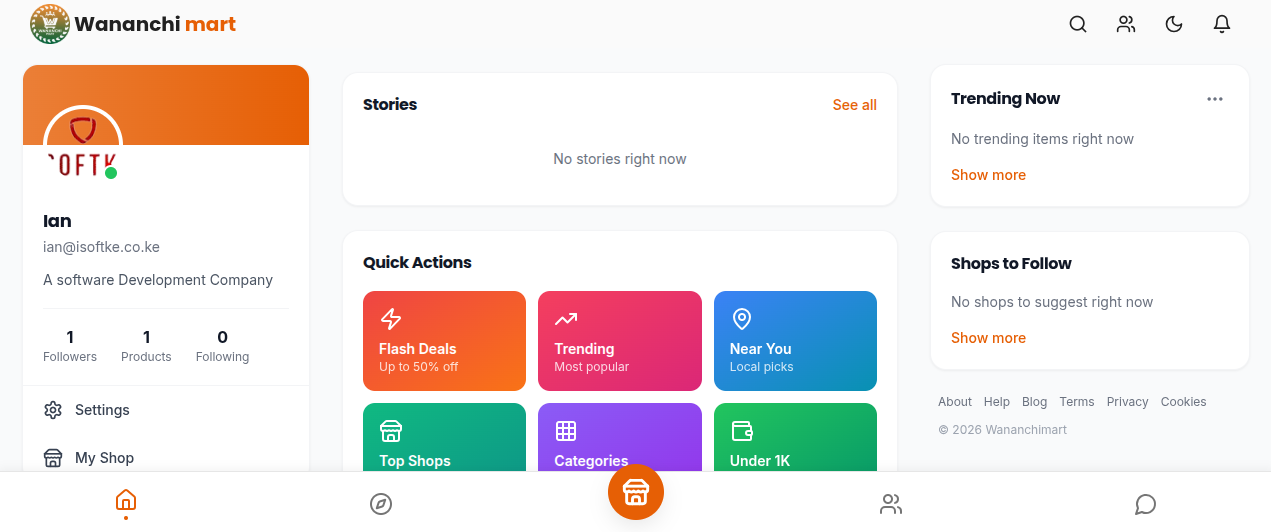The image size is (1271, 532).
Task: Open the community icon in bottom navigation
Action: (x=891, y=504)
